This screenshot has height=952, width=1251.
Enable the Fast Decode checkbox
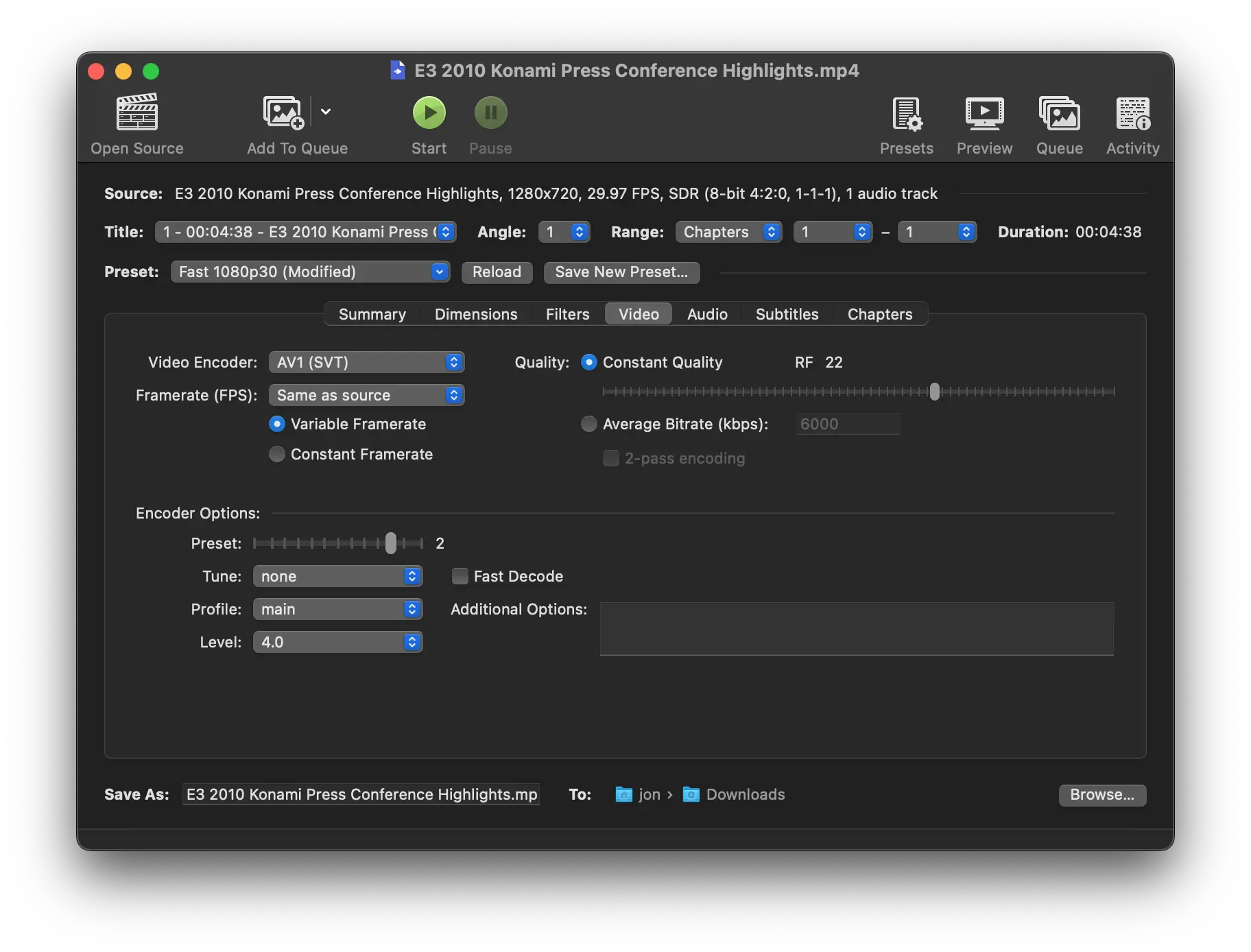coord(460,576)
